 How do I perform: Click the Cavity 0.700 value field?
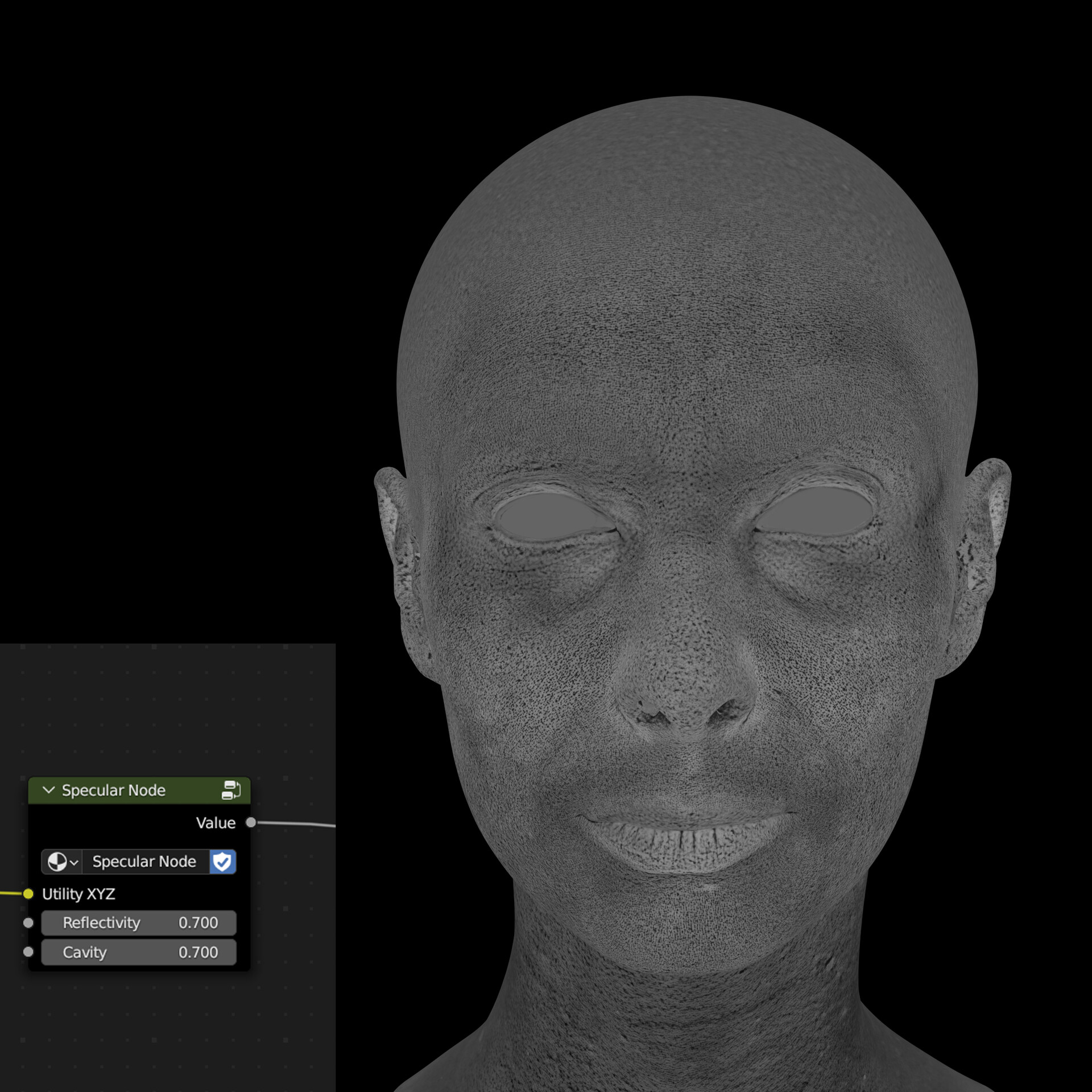pos(138,953)
